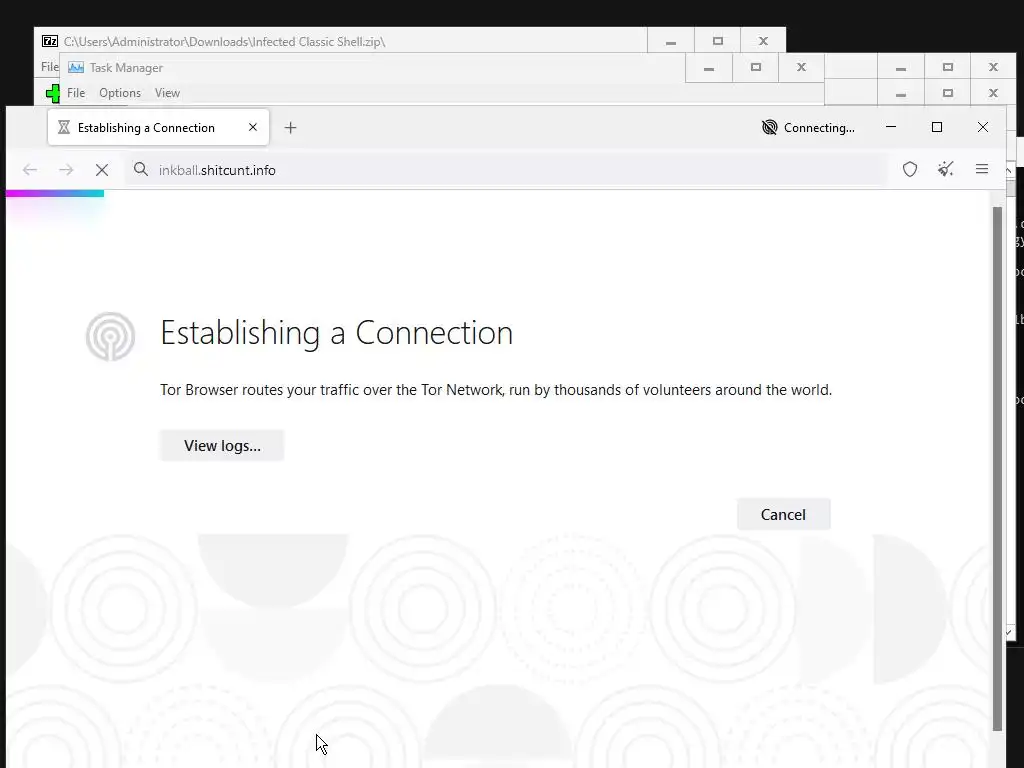Close the Establishing a Connection tab
Viewport: 1024px width, 768px height.
(253, 127)
